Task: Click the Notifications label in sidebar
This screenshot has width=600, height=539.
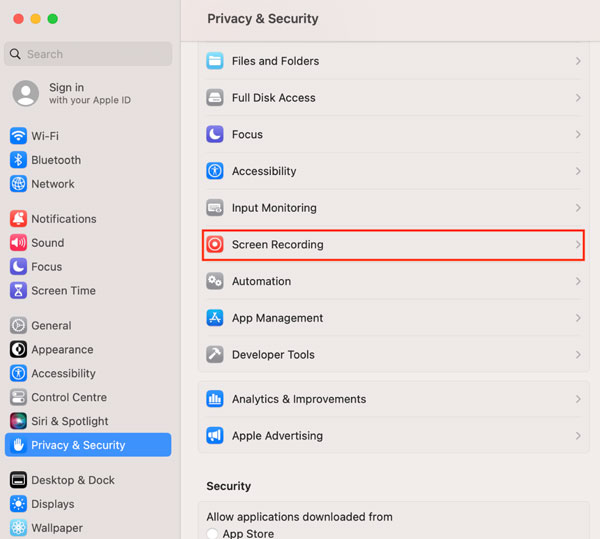Action: (x=64, y=219)
